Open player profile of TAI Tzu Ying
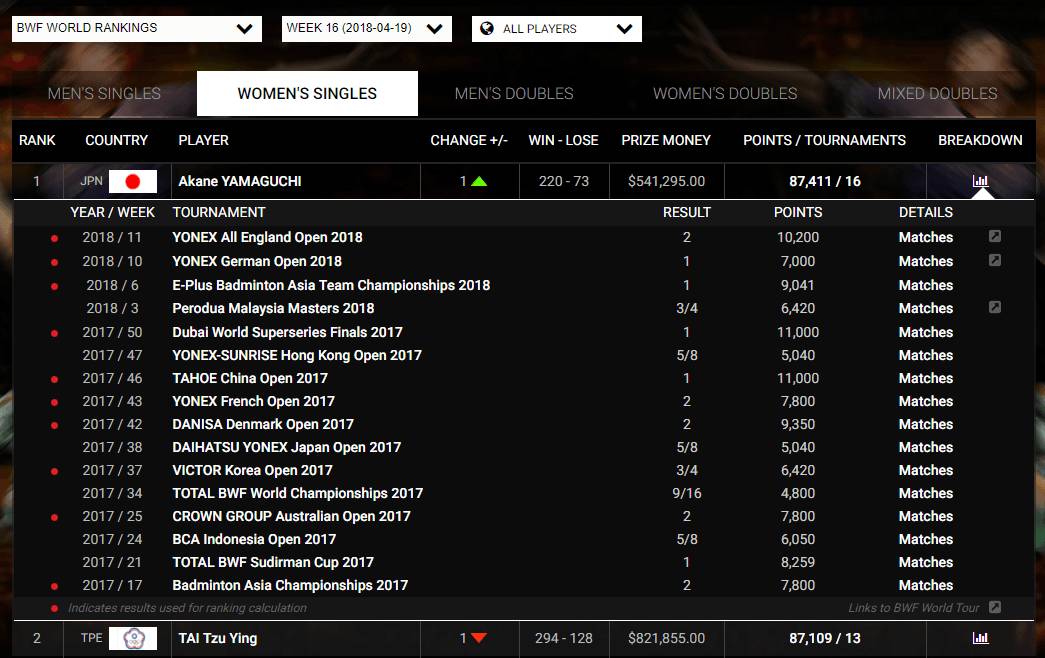This screenshot has width=1045, height=658. [x=218, y=638]
